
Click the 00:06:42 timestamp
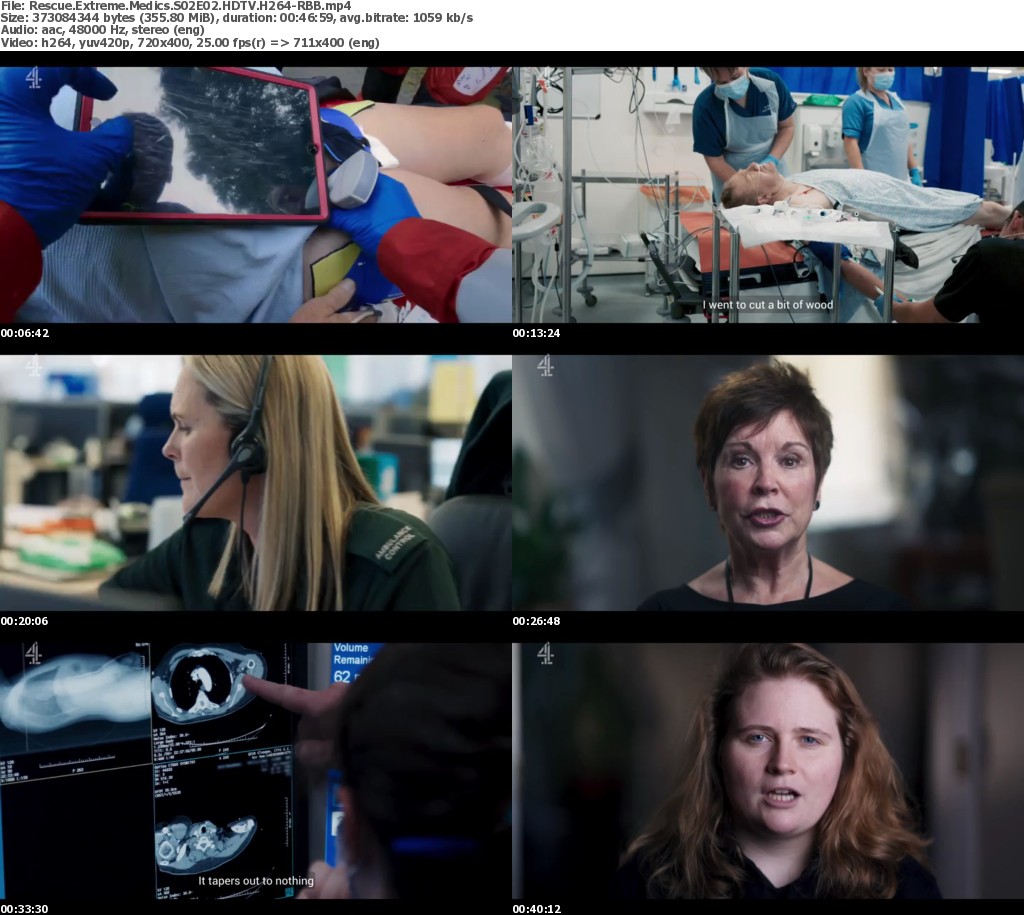(x=24, y=333)
